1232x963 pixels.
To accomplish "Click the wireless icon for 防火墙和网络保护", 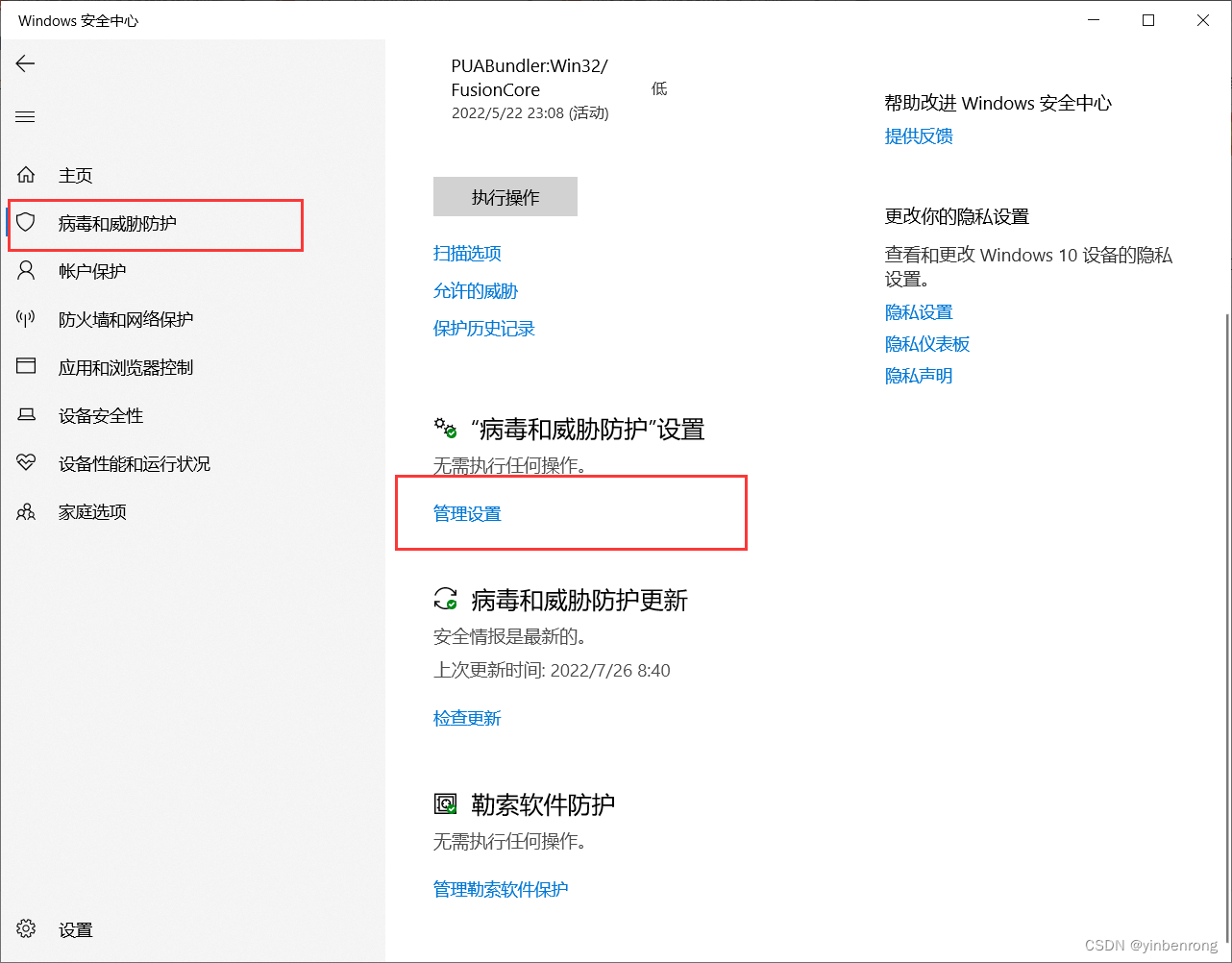I will [26, 319].
